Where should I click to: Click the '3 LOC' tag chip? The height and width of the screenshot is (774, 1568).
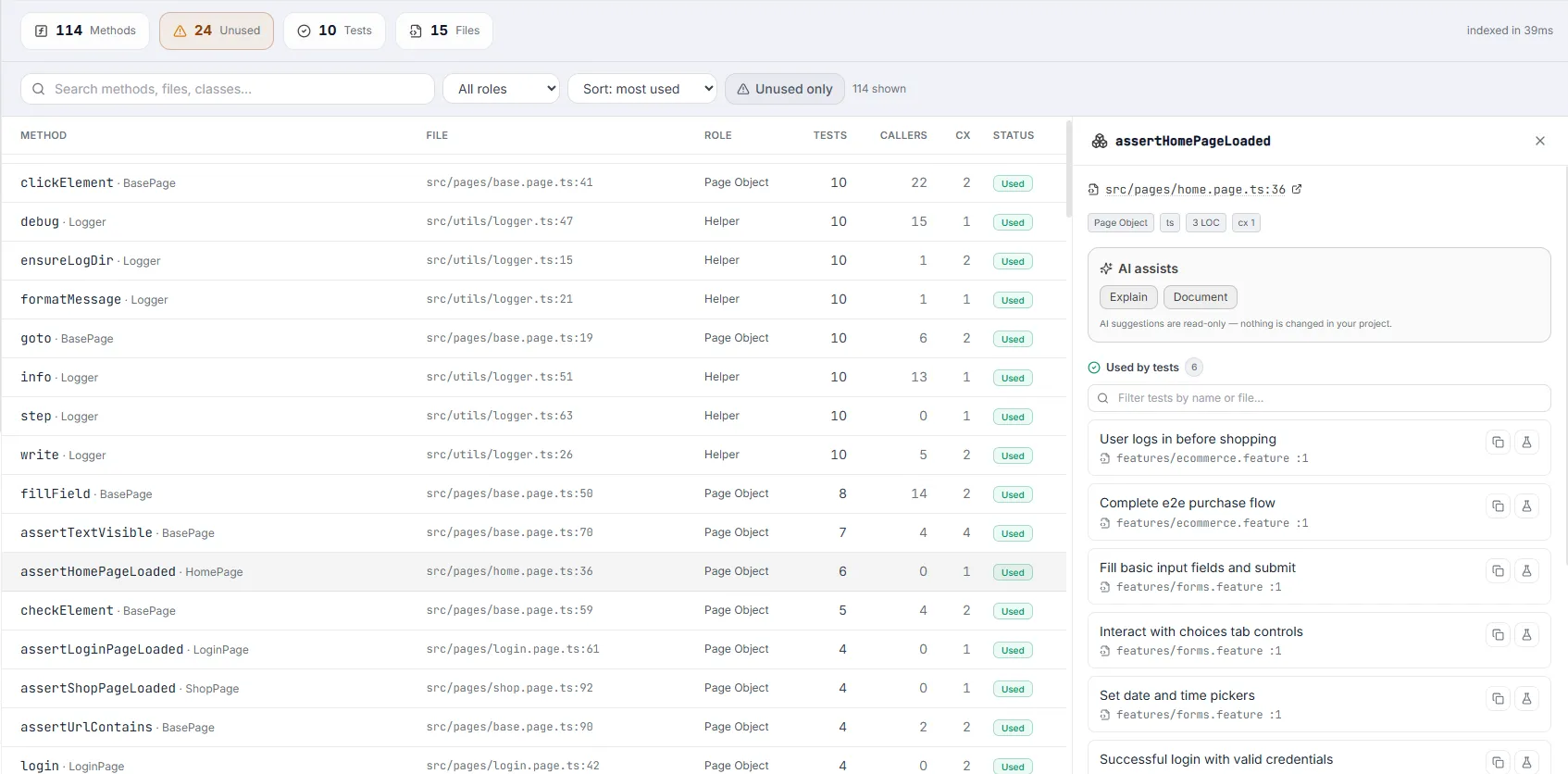[x=1205, y=222]
